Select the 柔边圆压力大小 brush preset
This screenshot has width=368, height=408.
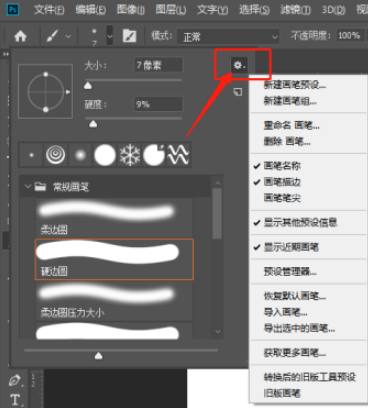point(114,301)
